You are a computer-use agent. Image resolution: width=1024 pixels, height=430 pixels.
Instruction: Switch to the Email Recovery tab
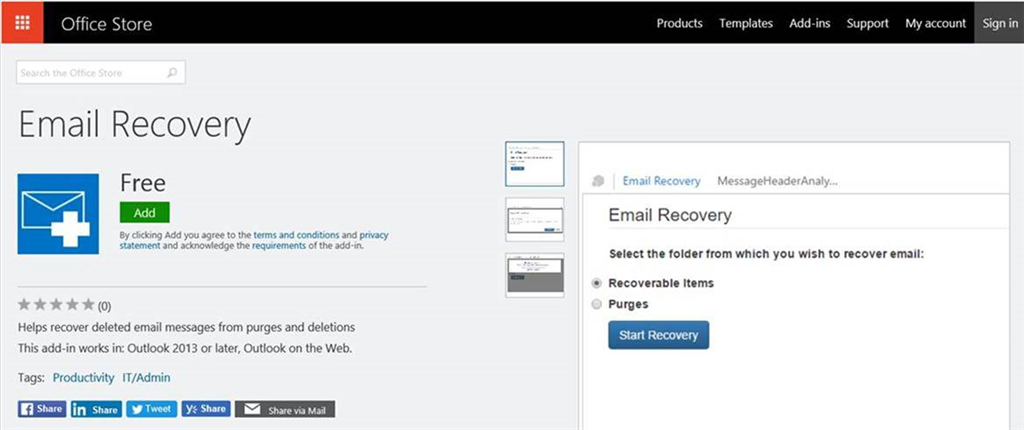661,181
